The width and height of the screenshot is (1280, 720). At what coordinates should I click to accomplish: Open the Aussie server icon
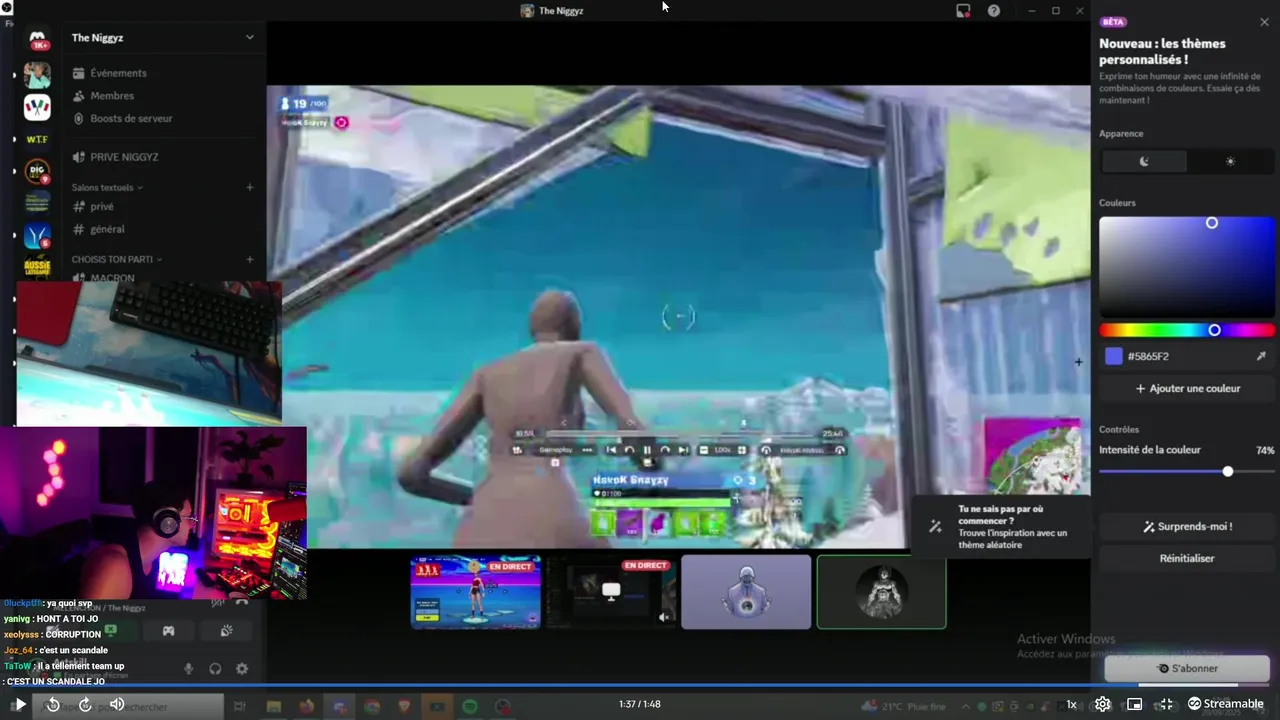click(37, 267)
